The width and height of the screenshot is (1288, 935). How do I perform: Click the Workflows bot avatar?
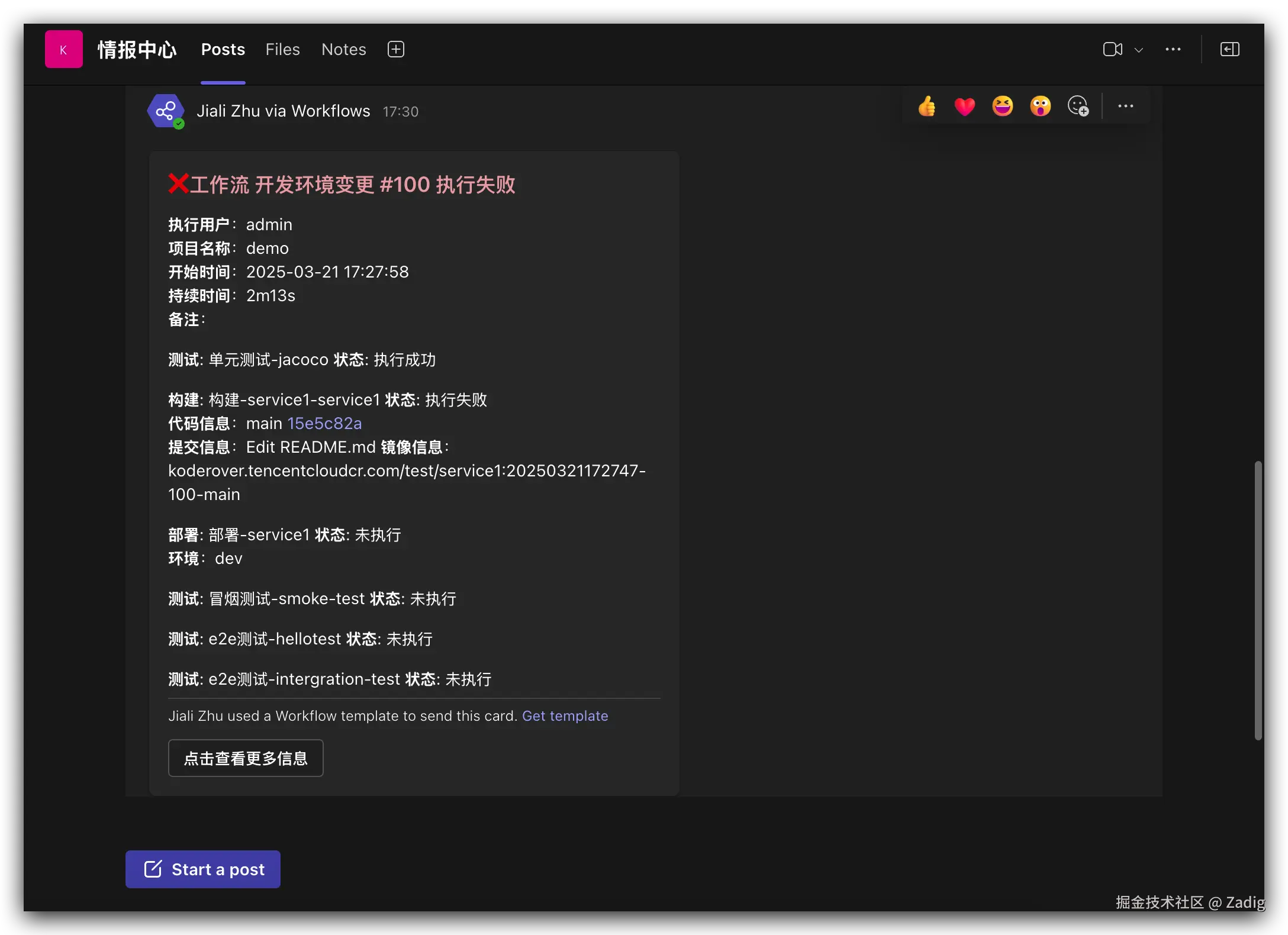tap(165, 111)
